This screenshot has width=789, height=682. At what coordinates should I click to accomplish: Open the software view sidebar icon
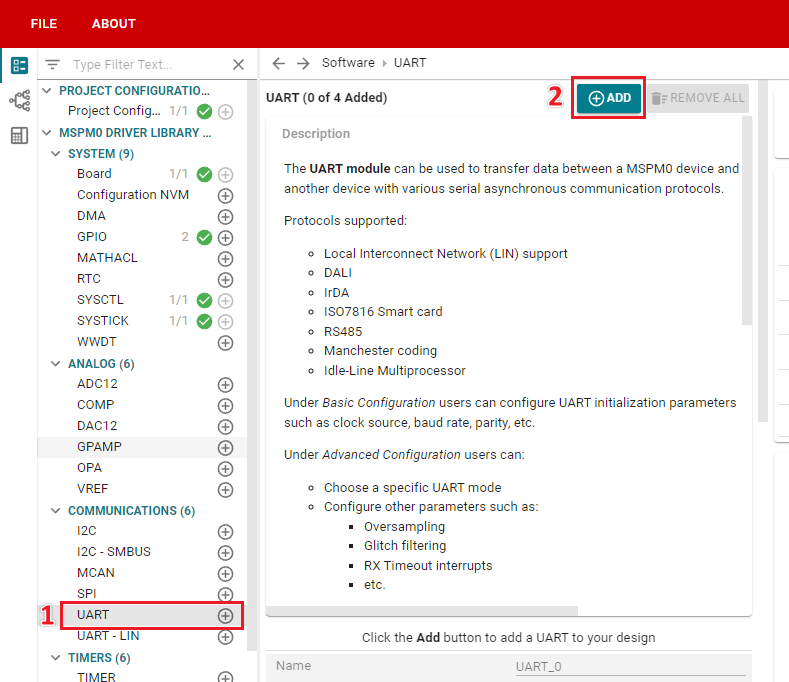tap(20, 65)
